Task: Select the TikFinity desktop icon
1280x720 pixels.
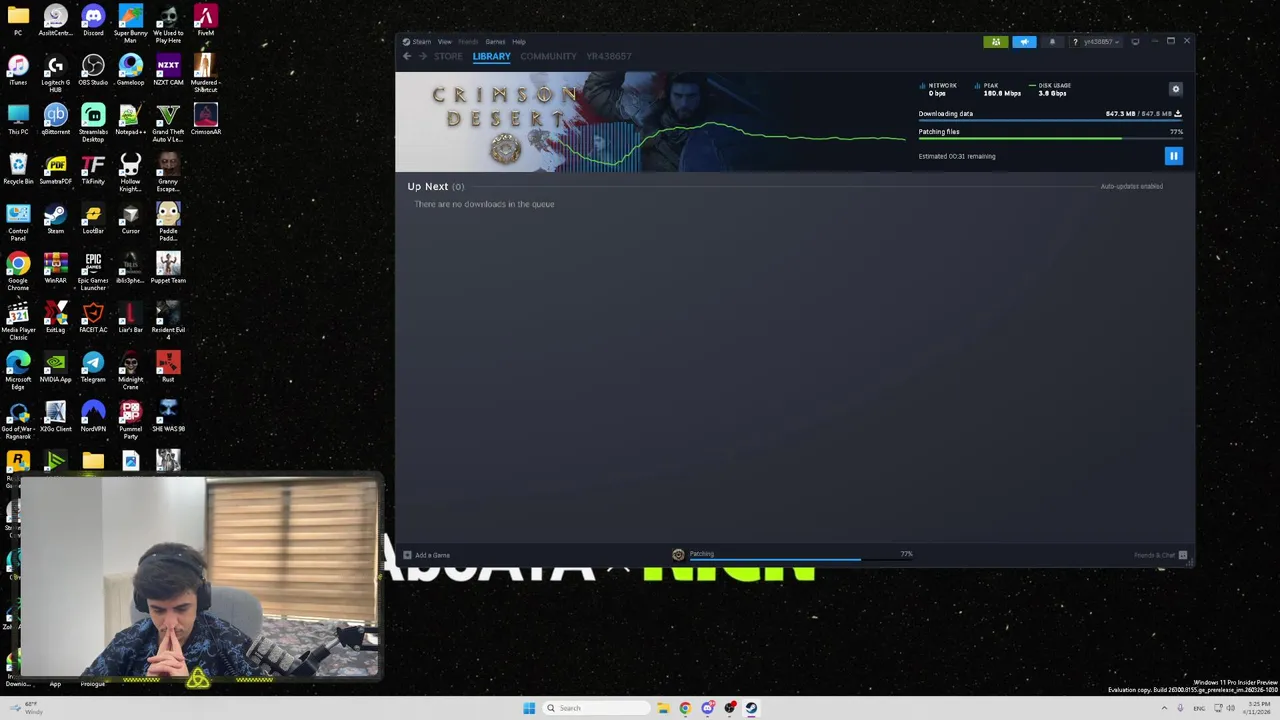Action: tap(93, 169)
